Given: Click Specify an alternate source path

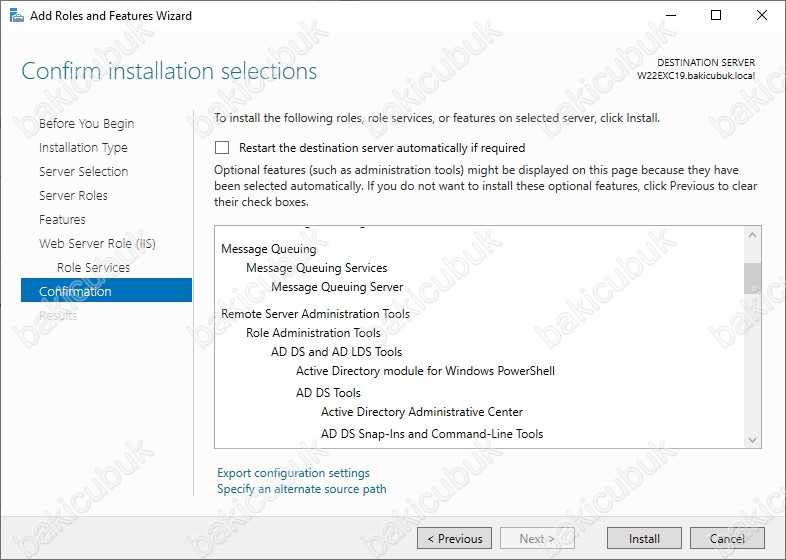Looking at the screenshot, I should (x=302, y=489).
